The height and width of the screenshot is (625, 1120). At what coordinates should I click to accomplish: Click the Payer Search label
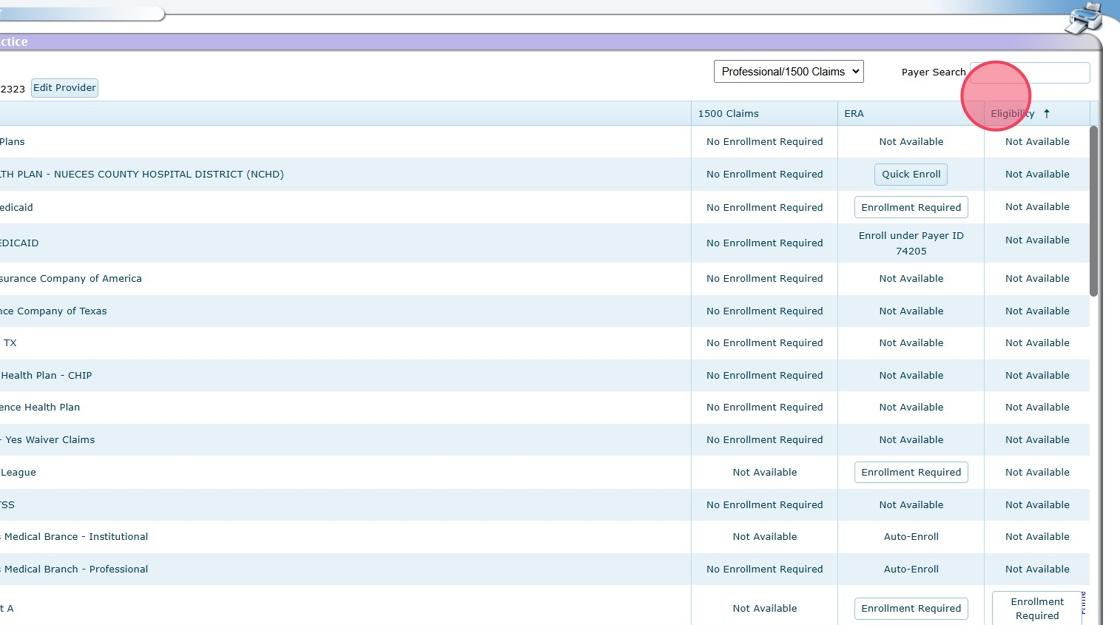(933, 72)
